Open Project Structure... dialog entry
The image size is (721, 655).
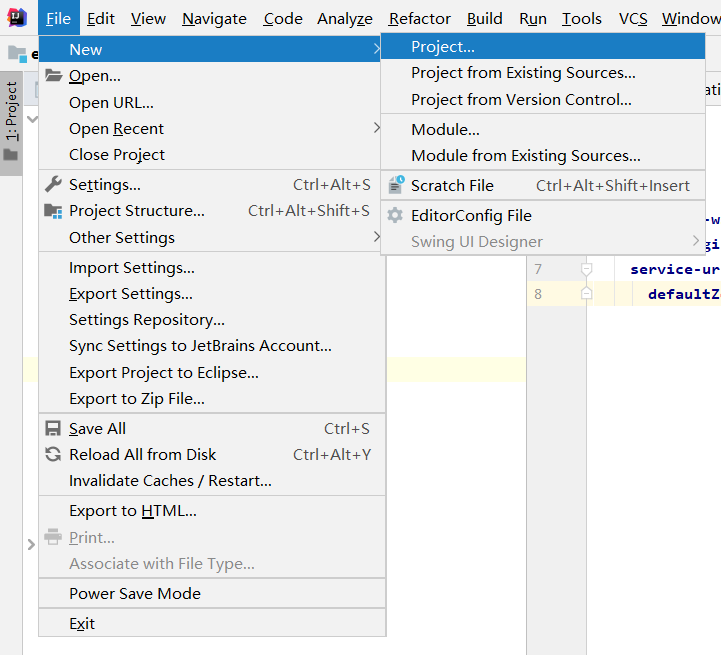point(210,211)
